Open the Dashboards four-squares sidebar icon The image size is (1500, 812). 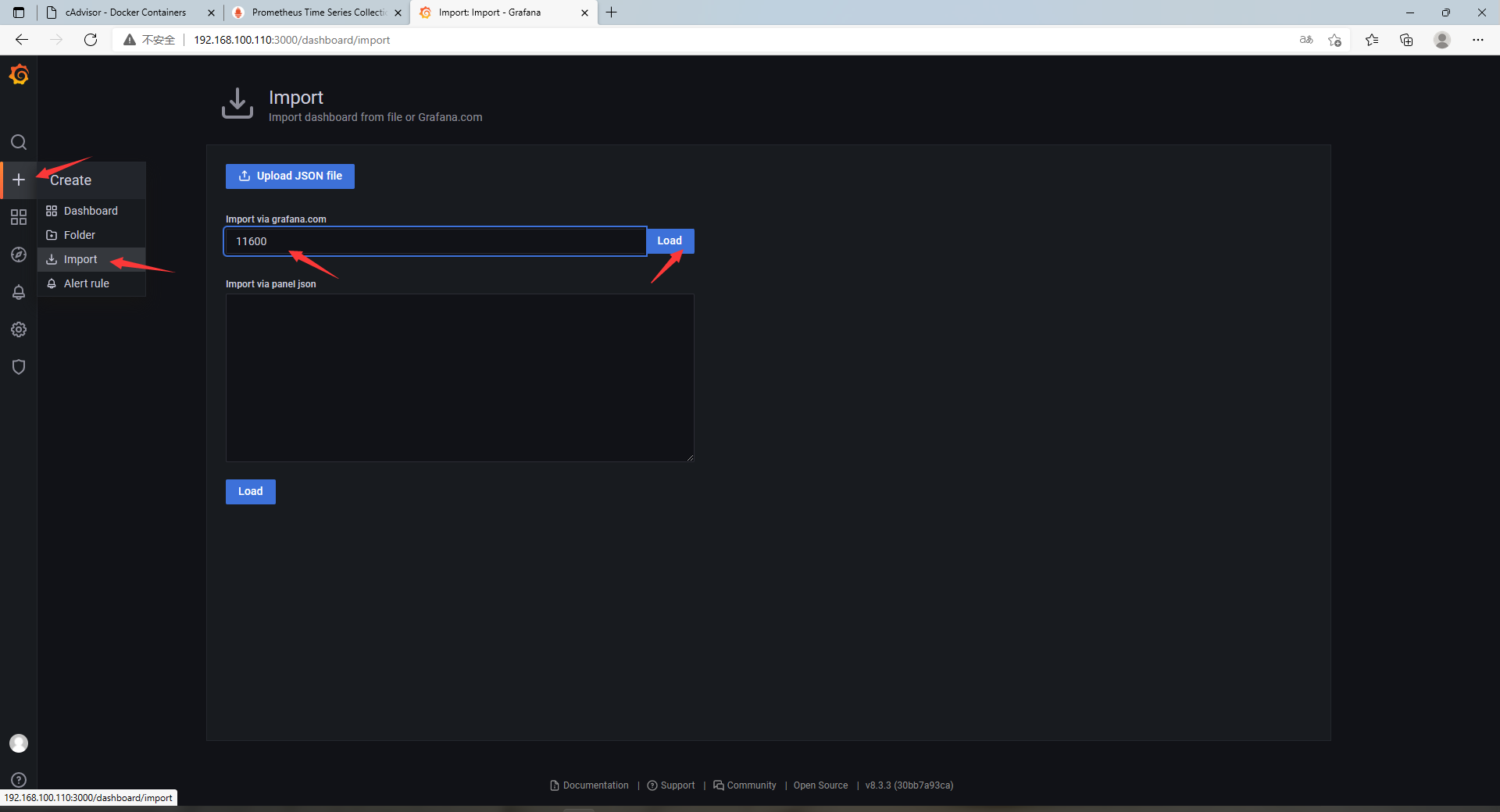tap(19, 217)
